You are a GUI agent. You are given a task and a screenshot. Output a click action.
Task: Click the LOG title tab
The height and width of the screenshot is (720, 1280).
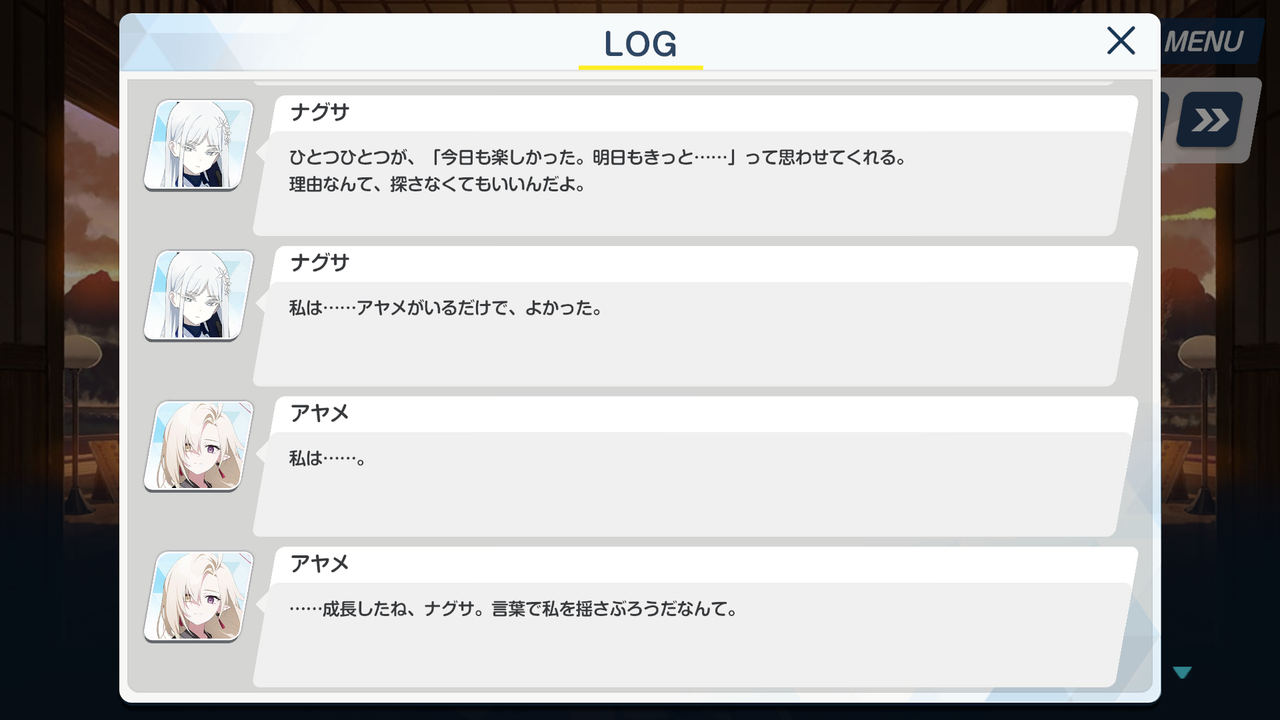coord(641,44)
